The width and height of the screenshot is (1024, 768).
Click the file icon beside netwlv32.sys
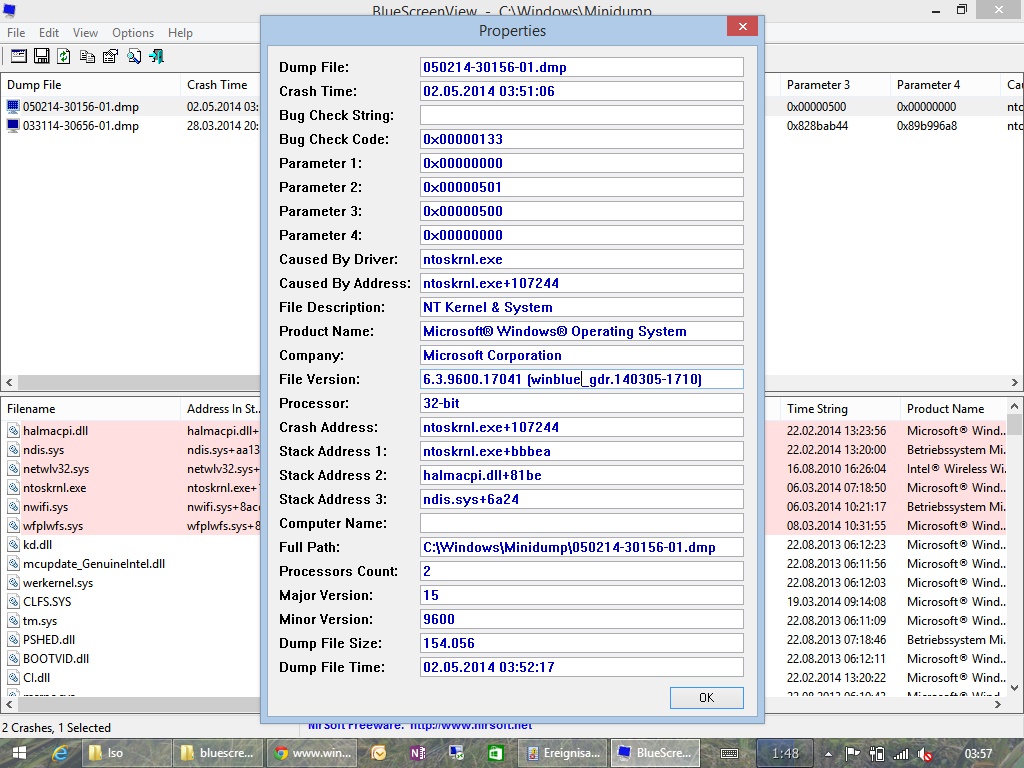coord(13,468)
